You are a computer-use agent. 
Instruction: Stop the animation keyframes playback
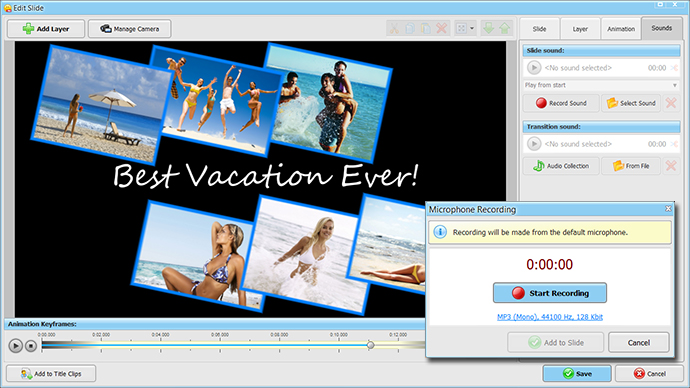click(x=31, y=346)
